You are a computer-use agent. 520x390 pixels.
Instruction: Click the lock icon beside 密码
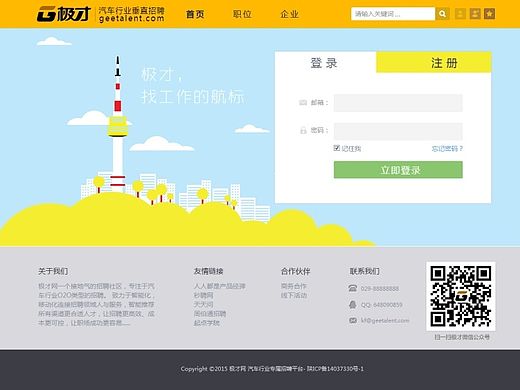[x=303, y=130]
